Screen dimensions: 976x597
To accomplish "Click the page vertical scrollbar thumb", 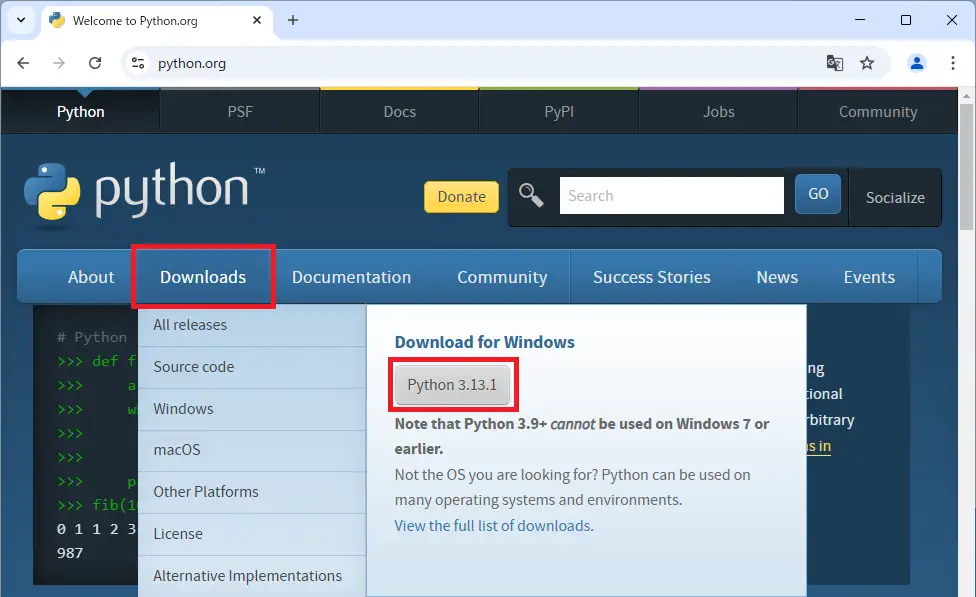I will pyautogui.click(x=967, y=167).
